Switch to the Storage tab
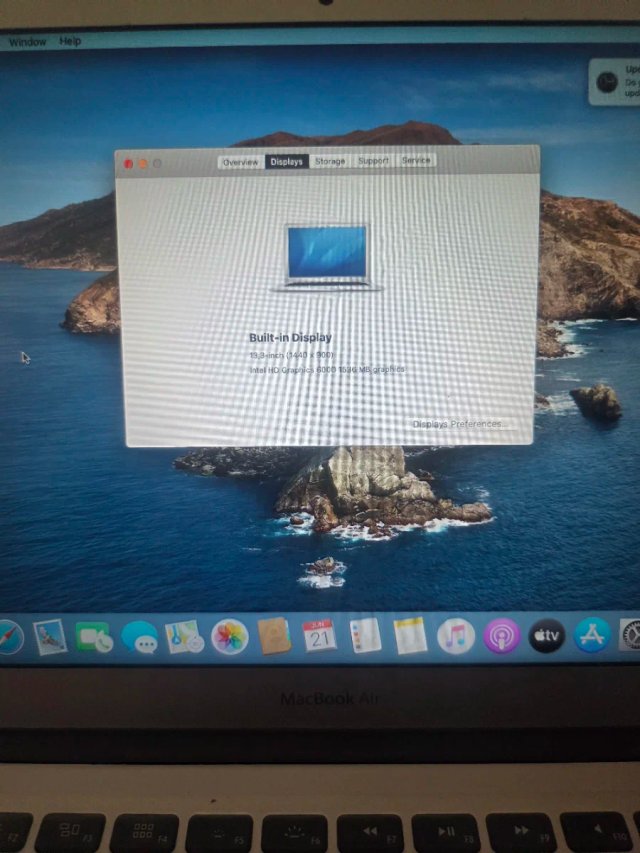This screenshot has height=853, width=640. tap(330, 161)
